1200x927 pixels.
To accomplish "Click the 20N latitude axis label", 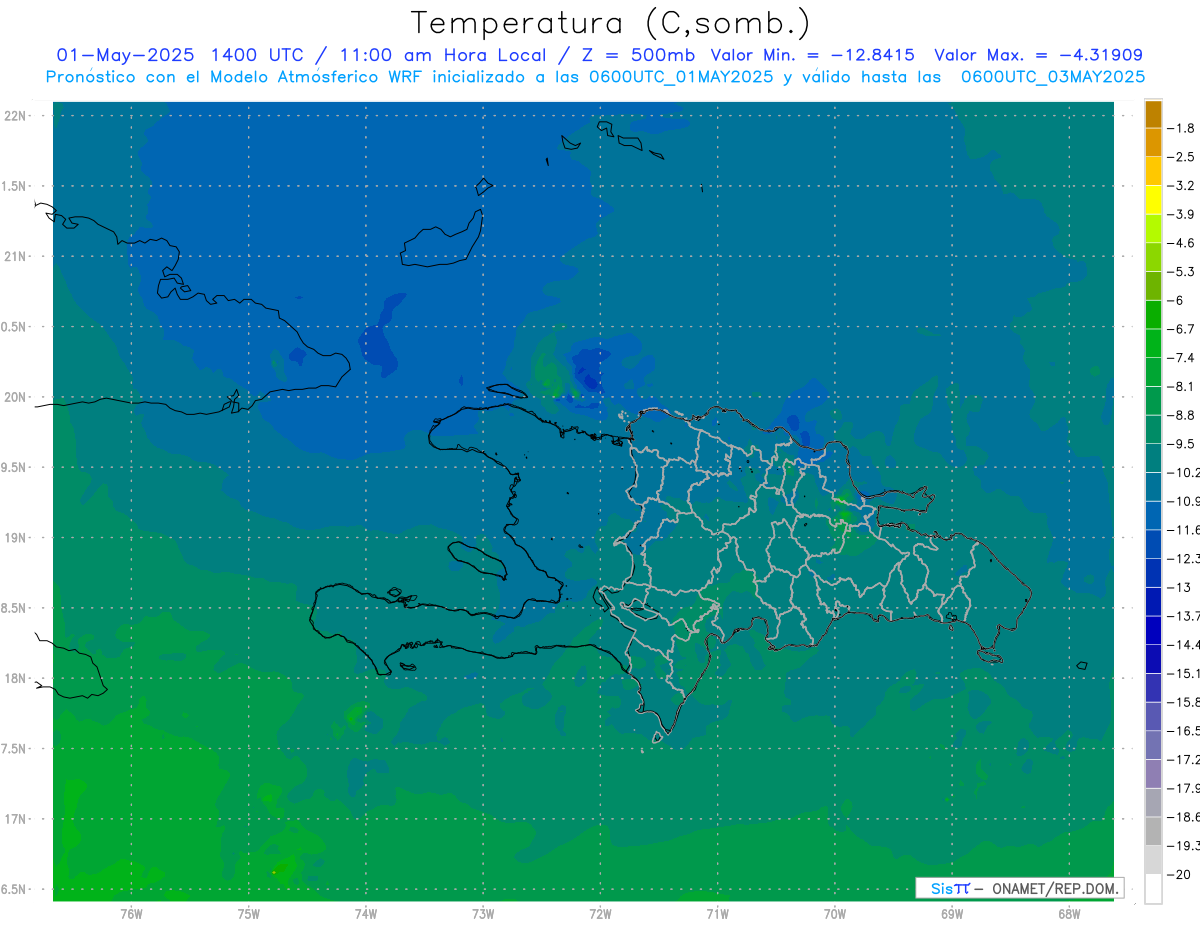I will [15, 397].
